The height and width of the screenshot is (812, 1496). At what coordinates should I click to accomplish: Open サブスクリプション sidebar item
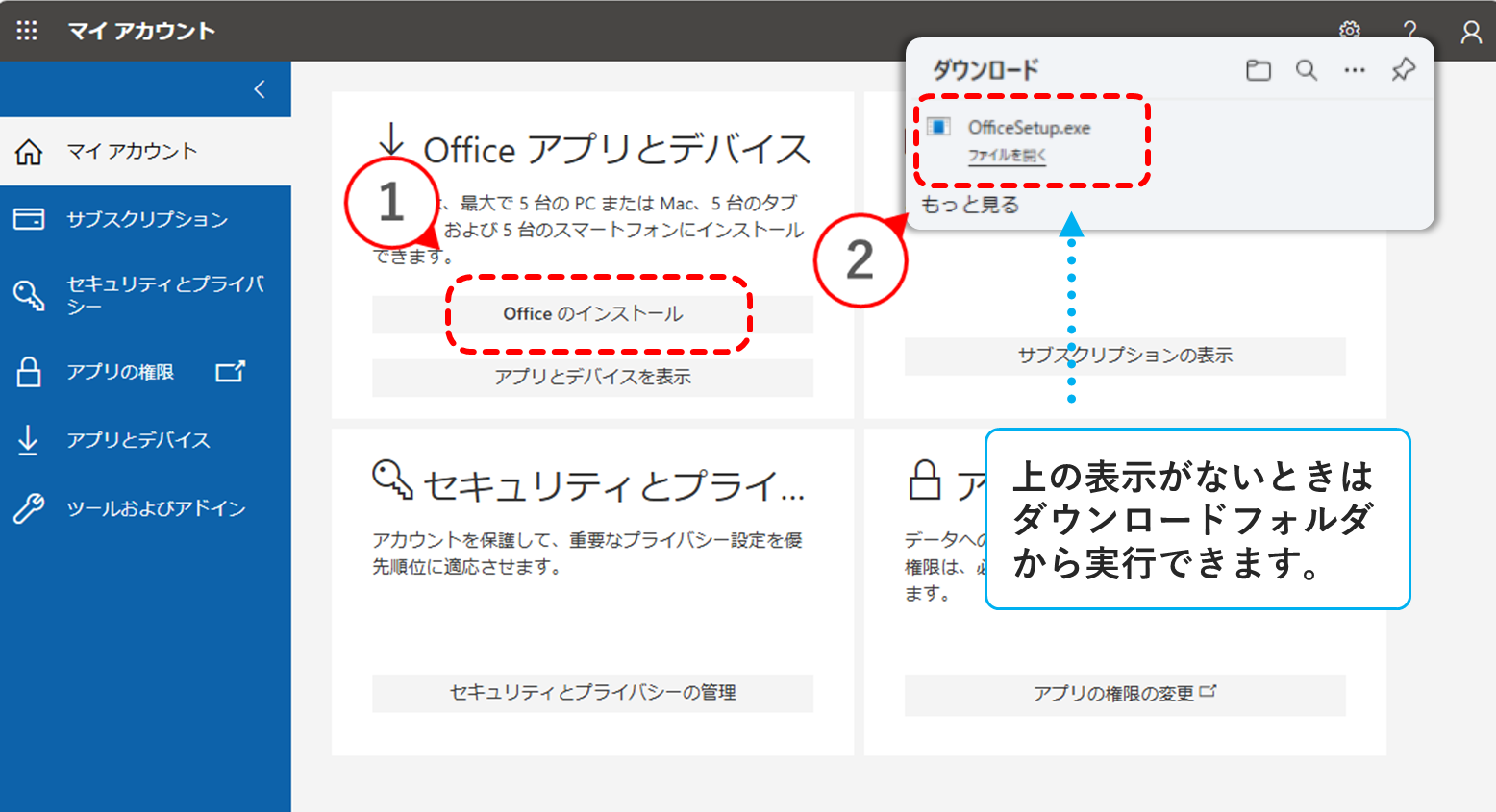coord(145,219)
